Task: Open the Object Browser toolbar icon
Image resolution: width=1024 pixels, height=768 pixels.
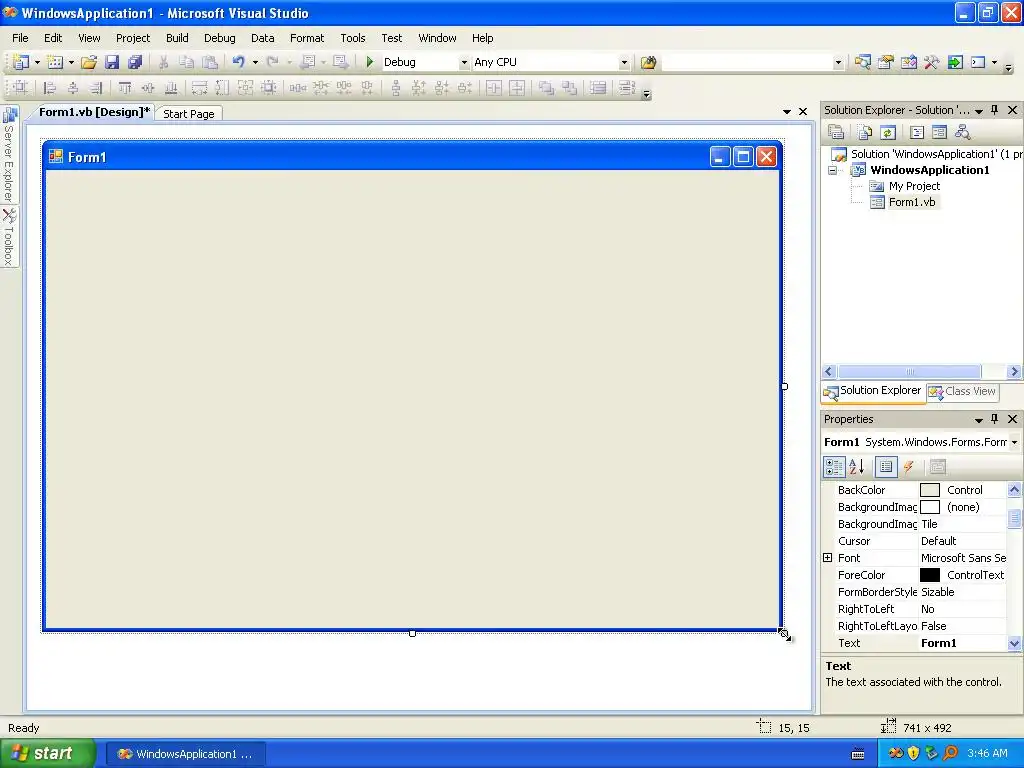Action: coord(908,62)
